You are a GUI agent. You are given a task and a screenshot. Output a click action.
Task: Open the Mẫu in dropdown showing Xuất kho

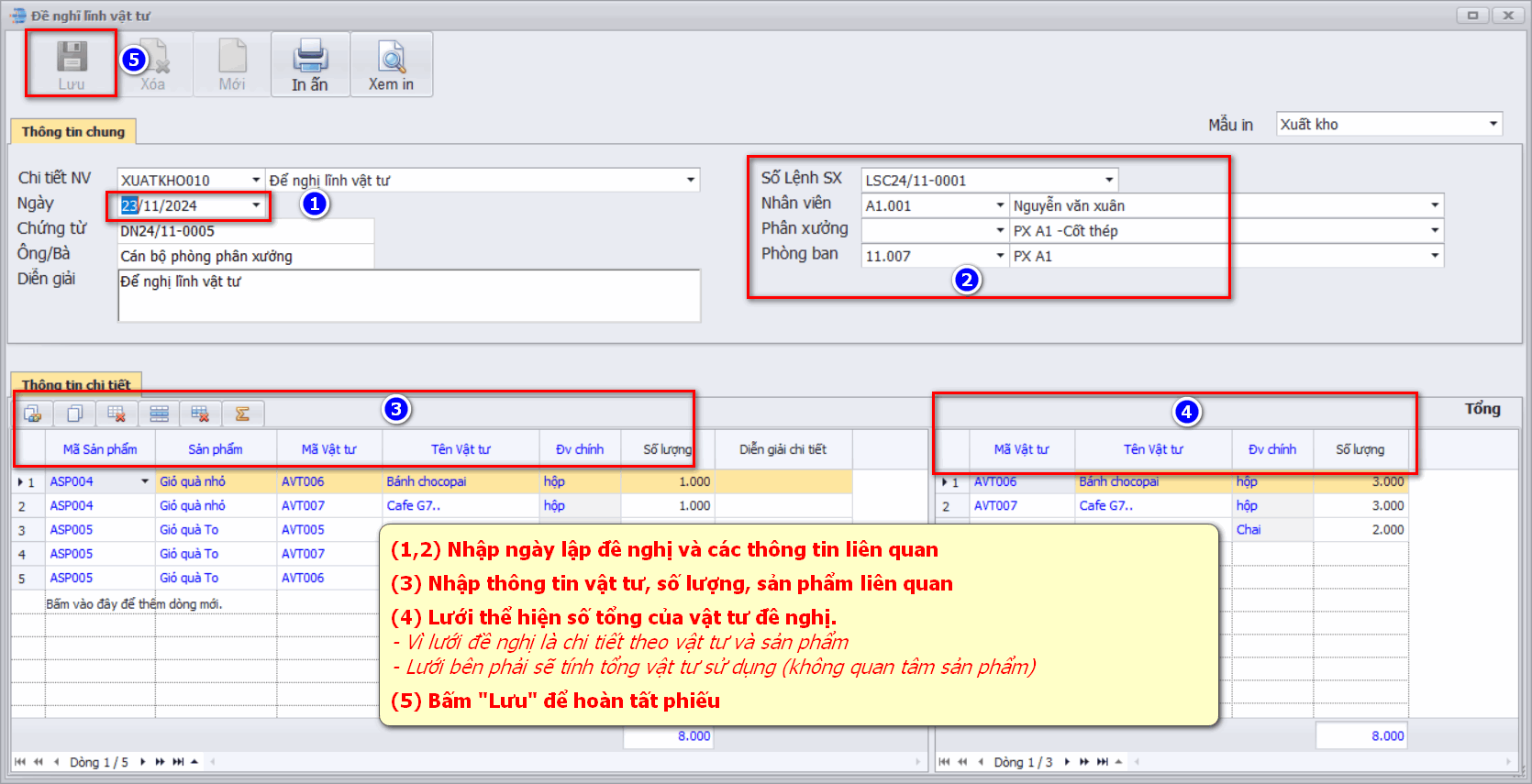(1493, 124)
